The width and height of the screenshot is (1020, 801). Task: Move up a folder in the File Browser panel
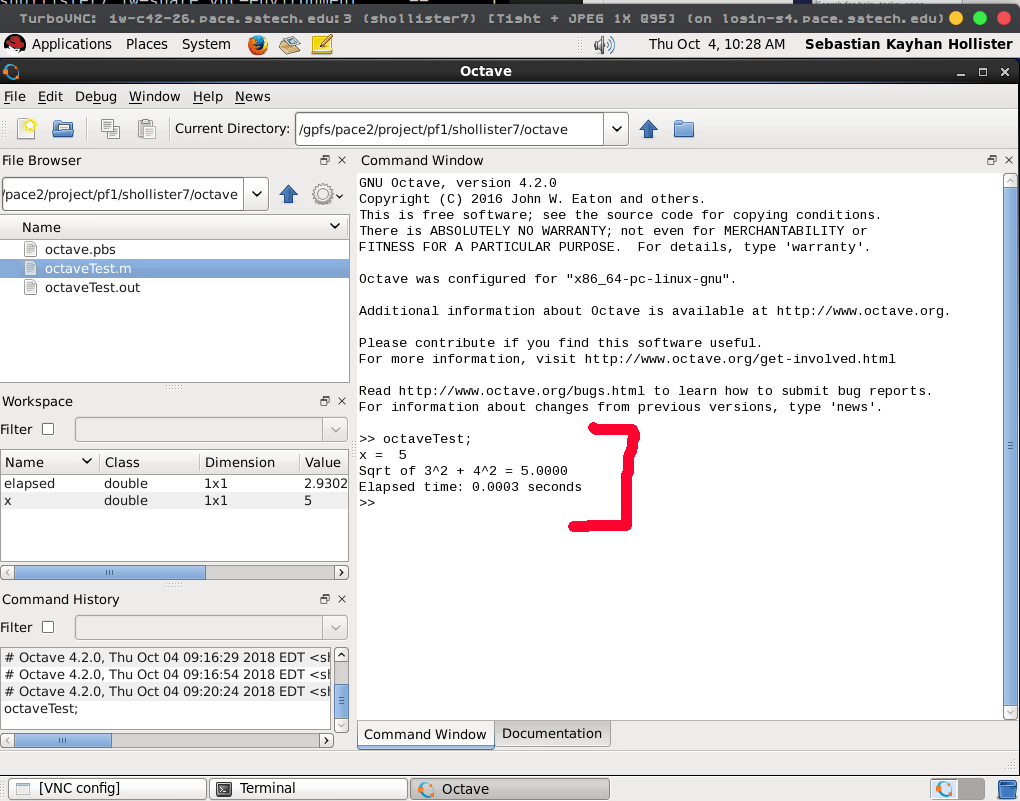[288, 194]
